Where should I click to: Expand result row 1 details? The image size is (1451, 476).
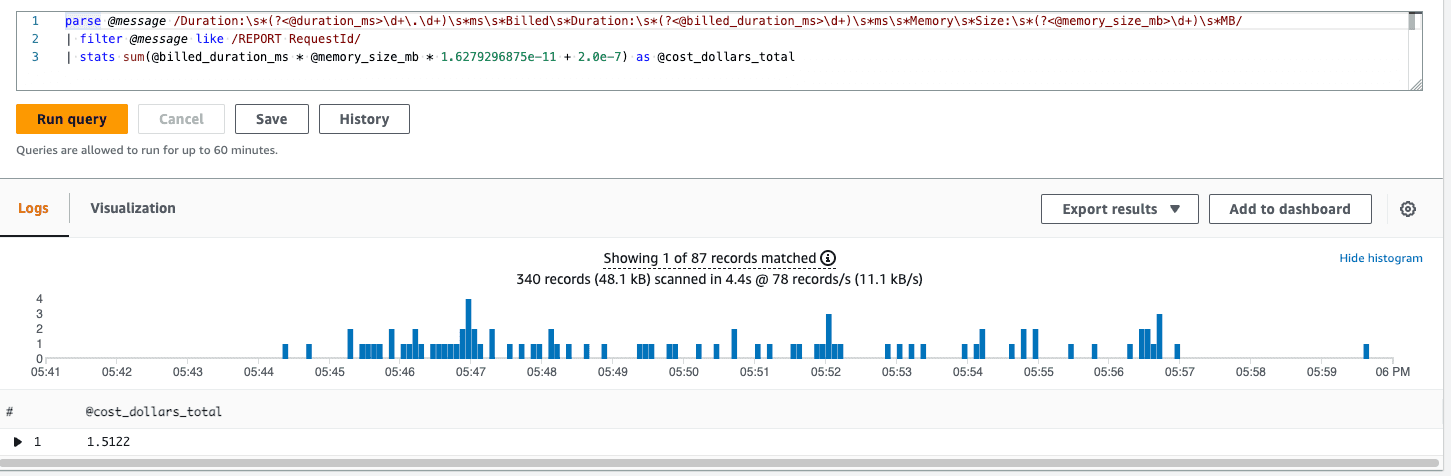[18, 441]
